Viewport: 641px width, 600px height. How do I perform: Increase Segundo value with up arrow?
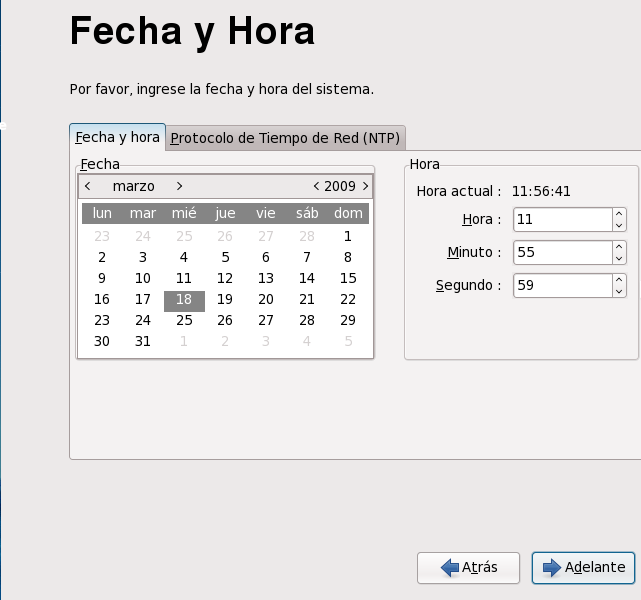[x=619, y=280]
